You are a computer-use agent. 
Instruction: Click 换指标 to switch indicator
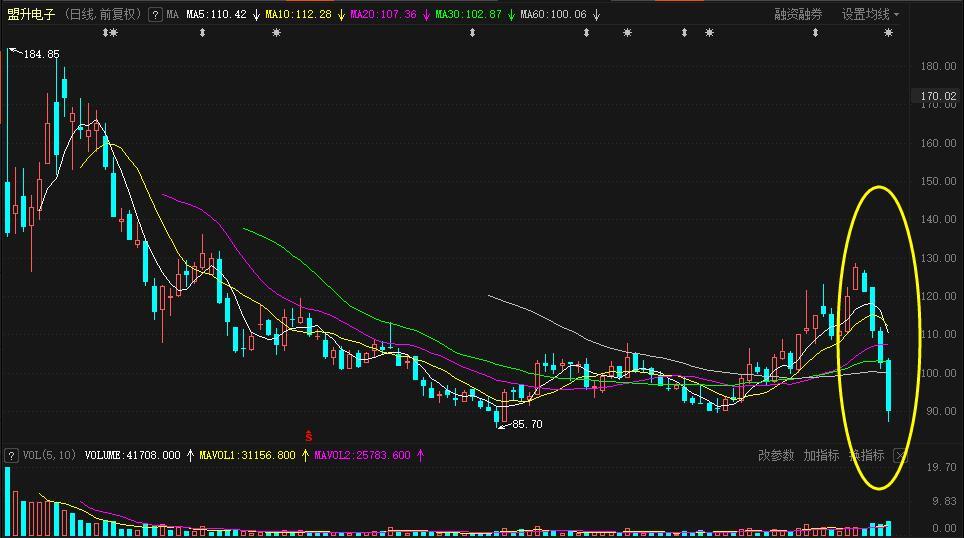coord(866,456)
